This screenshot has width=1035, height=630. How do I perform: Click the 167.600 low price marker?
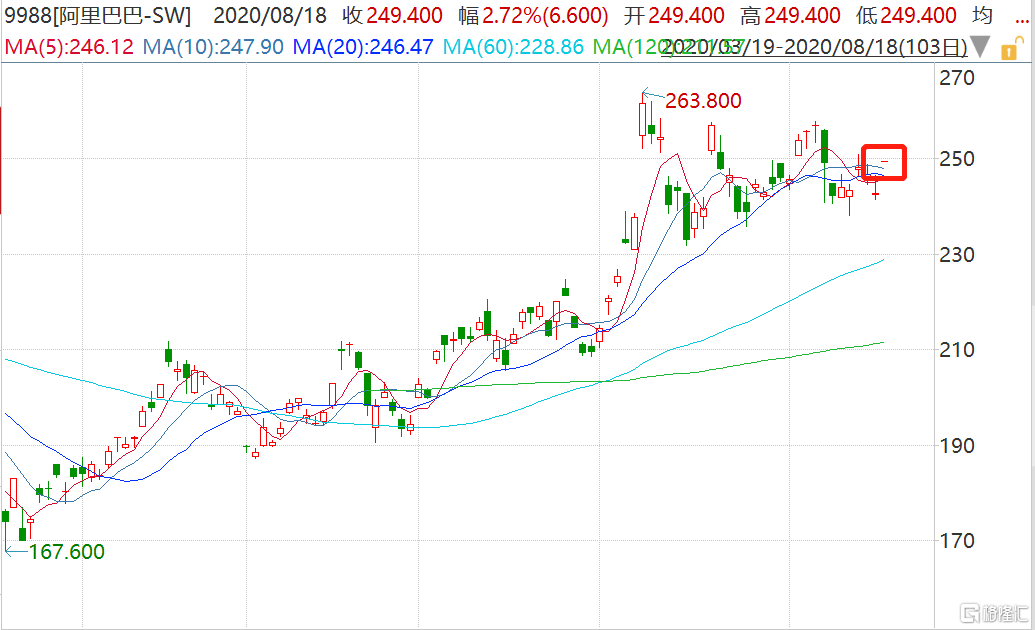pyautogui.click(x=66, y=552)
